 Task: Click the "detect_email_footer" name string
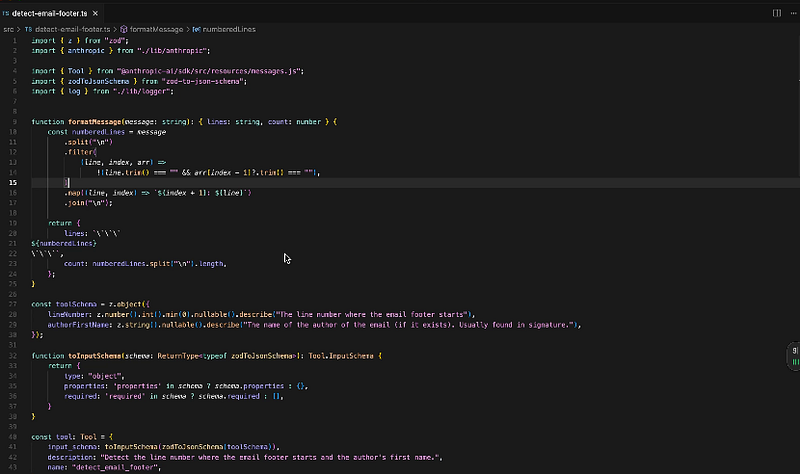115,467
